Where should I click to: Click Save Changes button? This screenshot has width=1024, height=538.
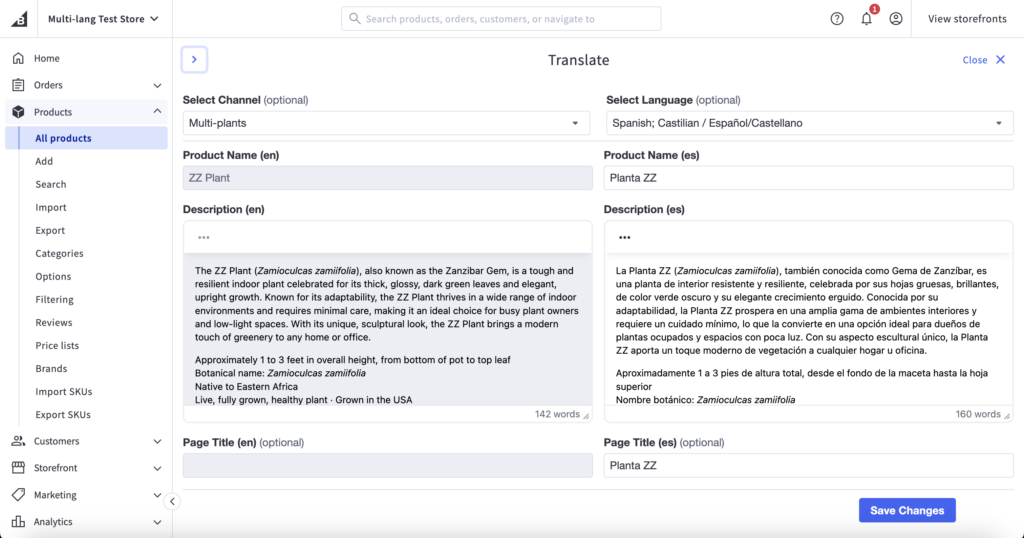point(907,510)
